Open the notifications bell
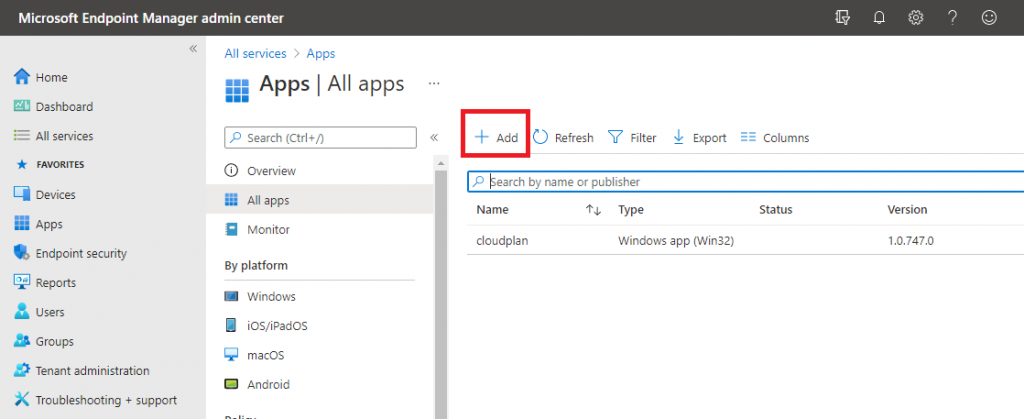Viewport: 1024px width, 419px height. (x=879, y=18)
